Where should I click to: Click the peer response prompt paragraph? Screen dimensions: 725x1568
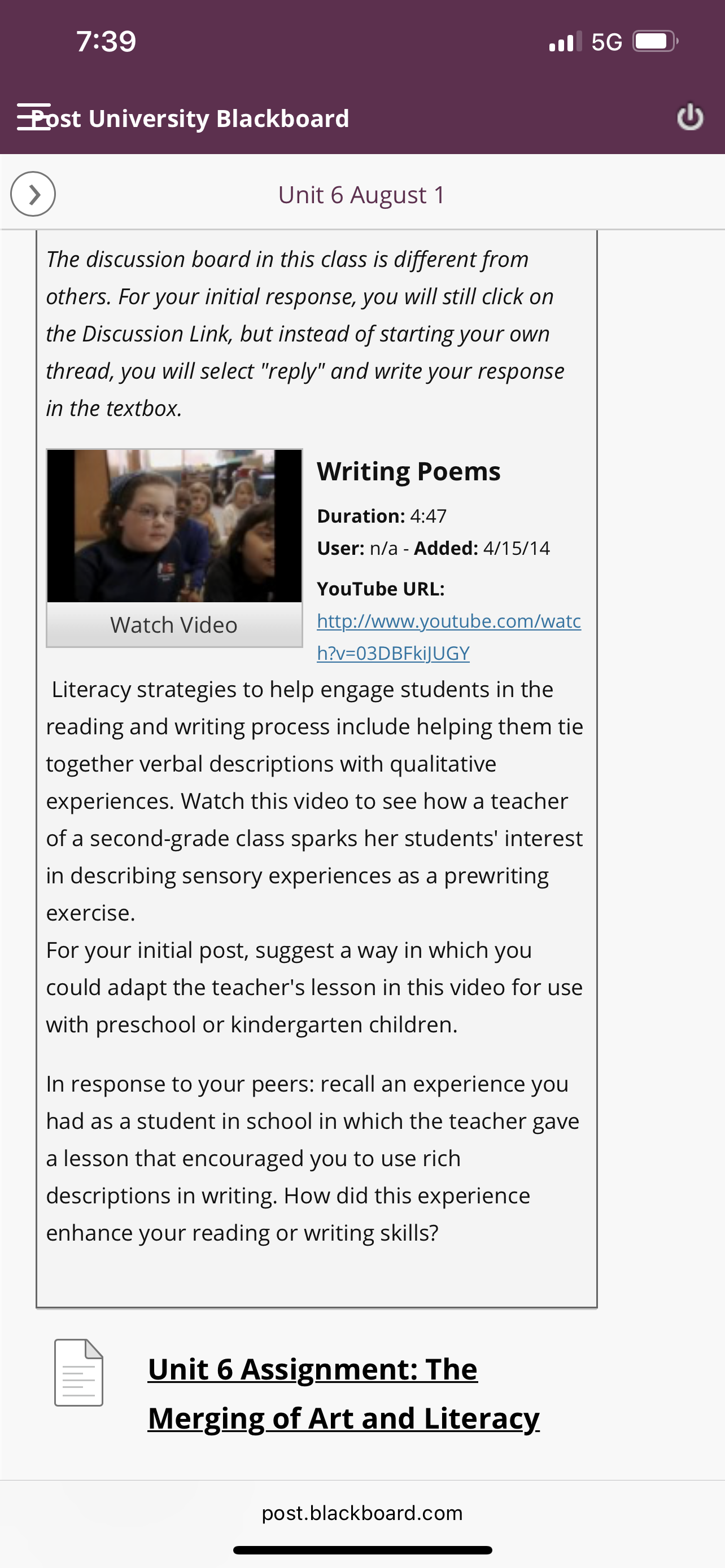313,1158
